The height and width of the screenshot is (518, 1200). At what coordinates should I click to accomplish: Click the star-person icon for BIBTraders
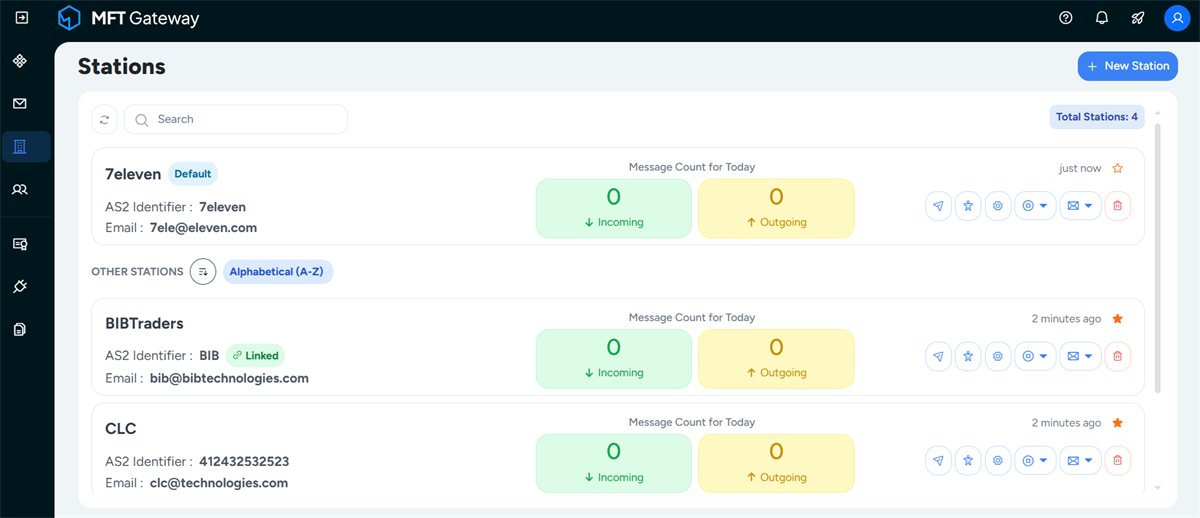pos(968,356)
